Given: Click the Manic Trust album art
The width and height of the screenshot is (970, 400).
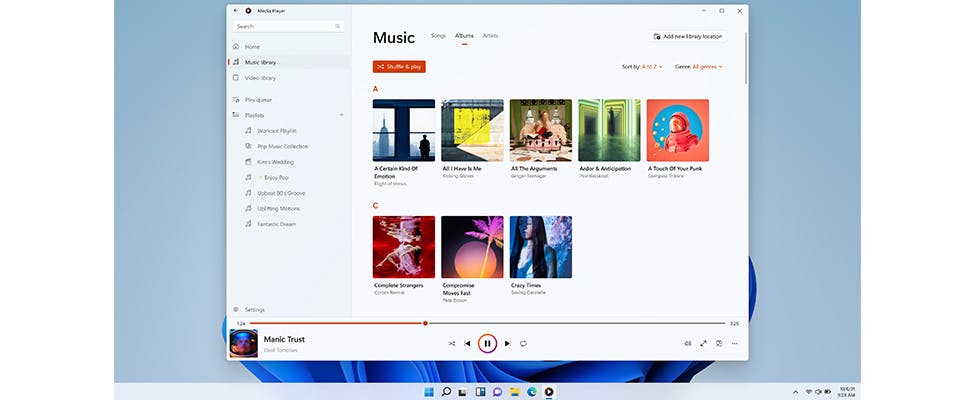Looking at the screenshot, I should tap(244, 343).
